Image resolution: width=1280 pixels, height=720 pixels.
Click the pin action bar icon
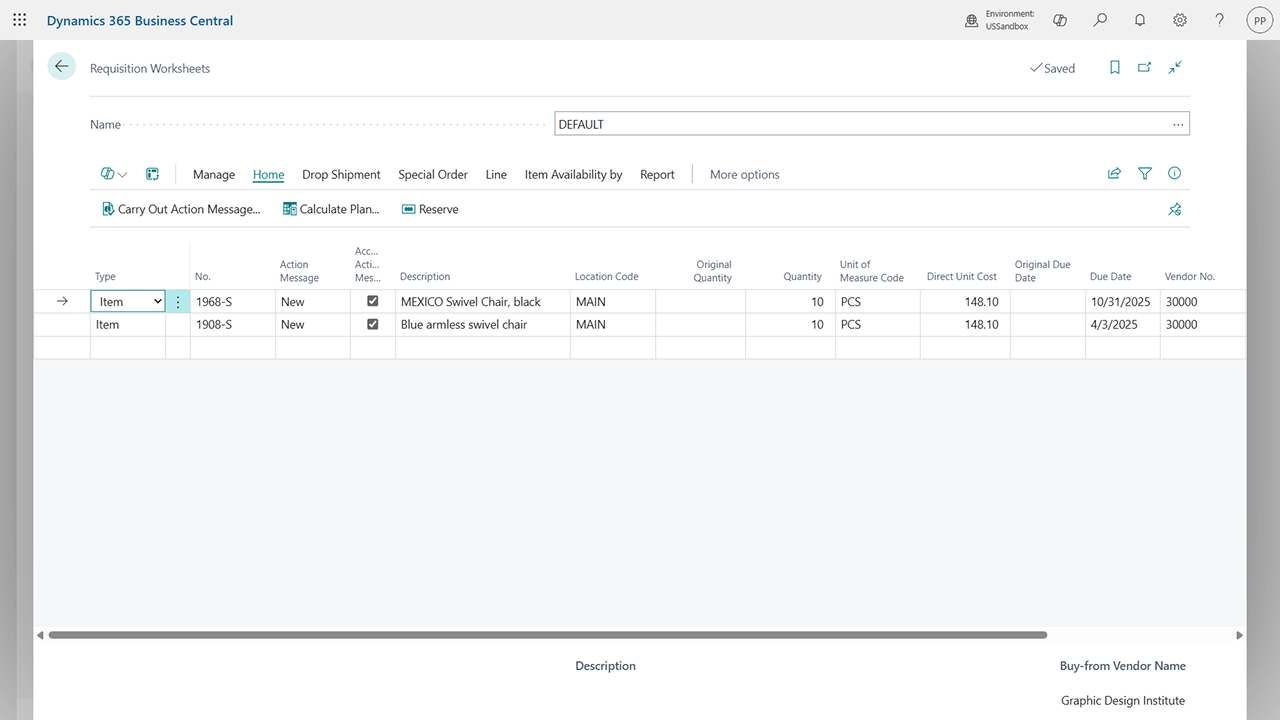(x=1174, y=209)
